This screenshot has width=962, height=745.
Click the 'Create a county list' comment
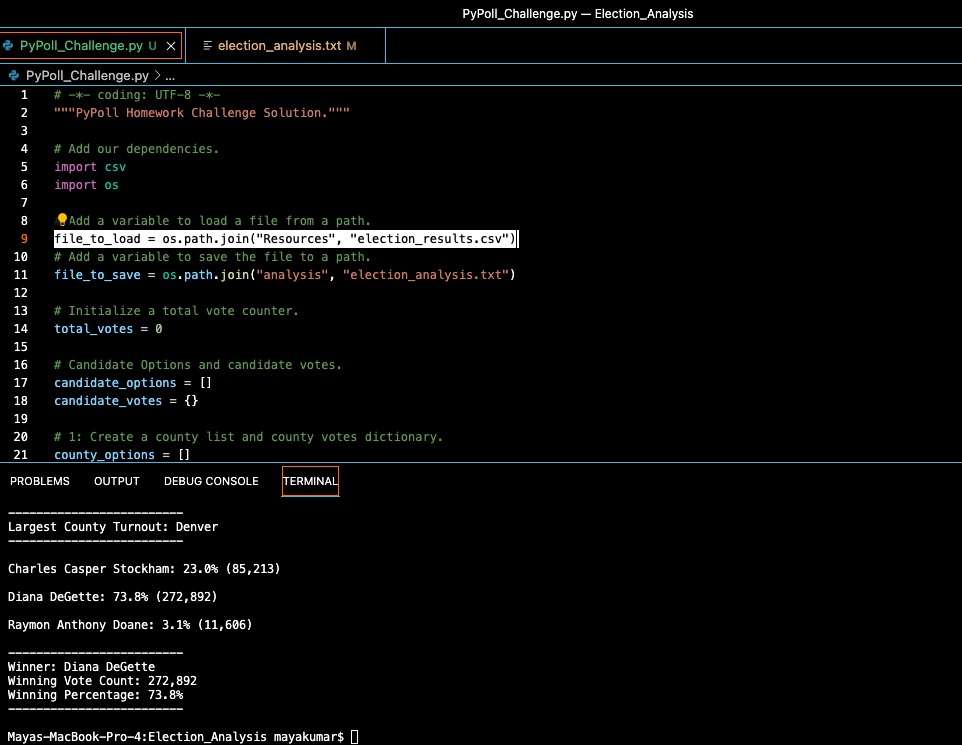[x=248, y=437]
